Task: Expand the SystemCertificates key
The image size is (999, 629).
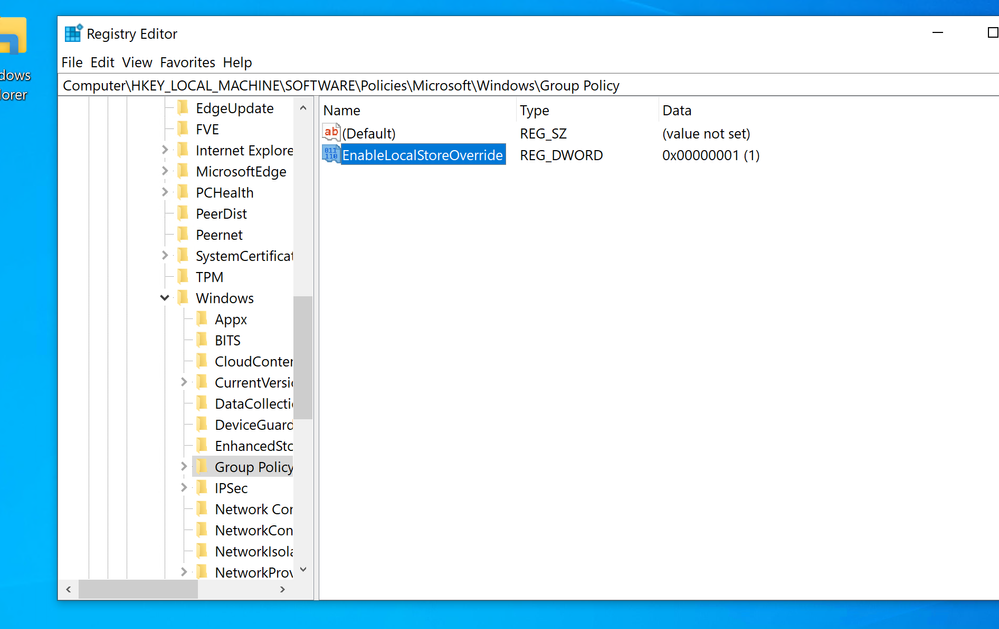Action: [164, 255]
